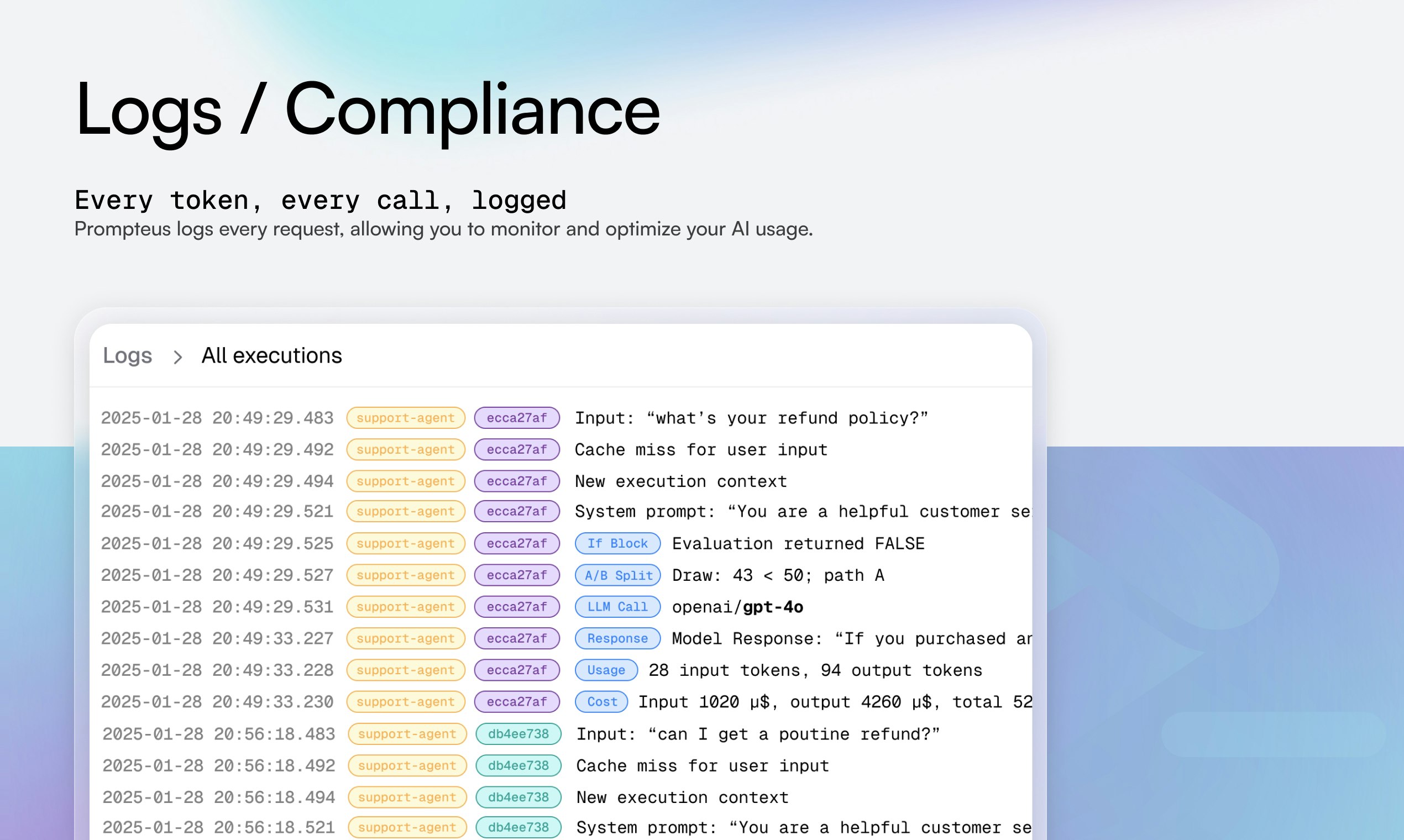Image resolution: width=1404 pixels, height=840 pixels.
Task: Click ecca27af ID on first log row
Action: click(516, 418)
